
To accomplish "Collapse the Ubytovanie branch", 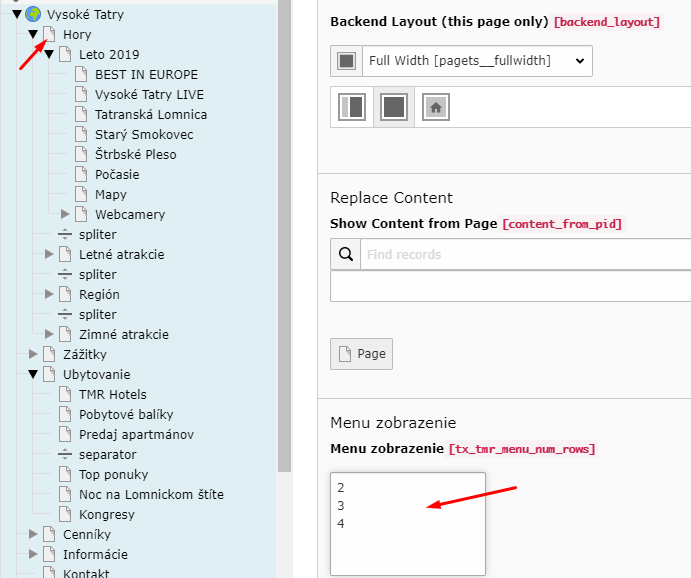I will 33,374.
